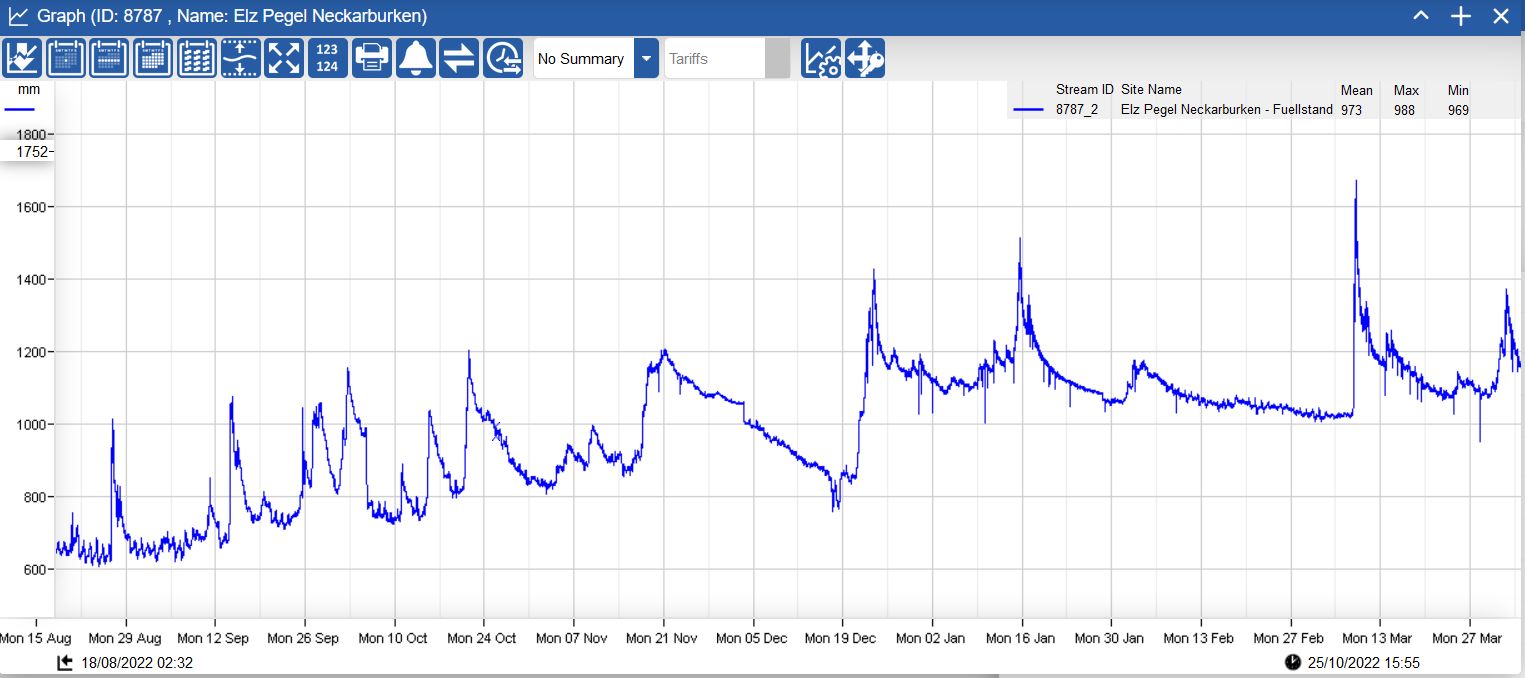Toggle the compare arrows icon
1525x678 pixels.
click(459, 57)
